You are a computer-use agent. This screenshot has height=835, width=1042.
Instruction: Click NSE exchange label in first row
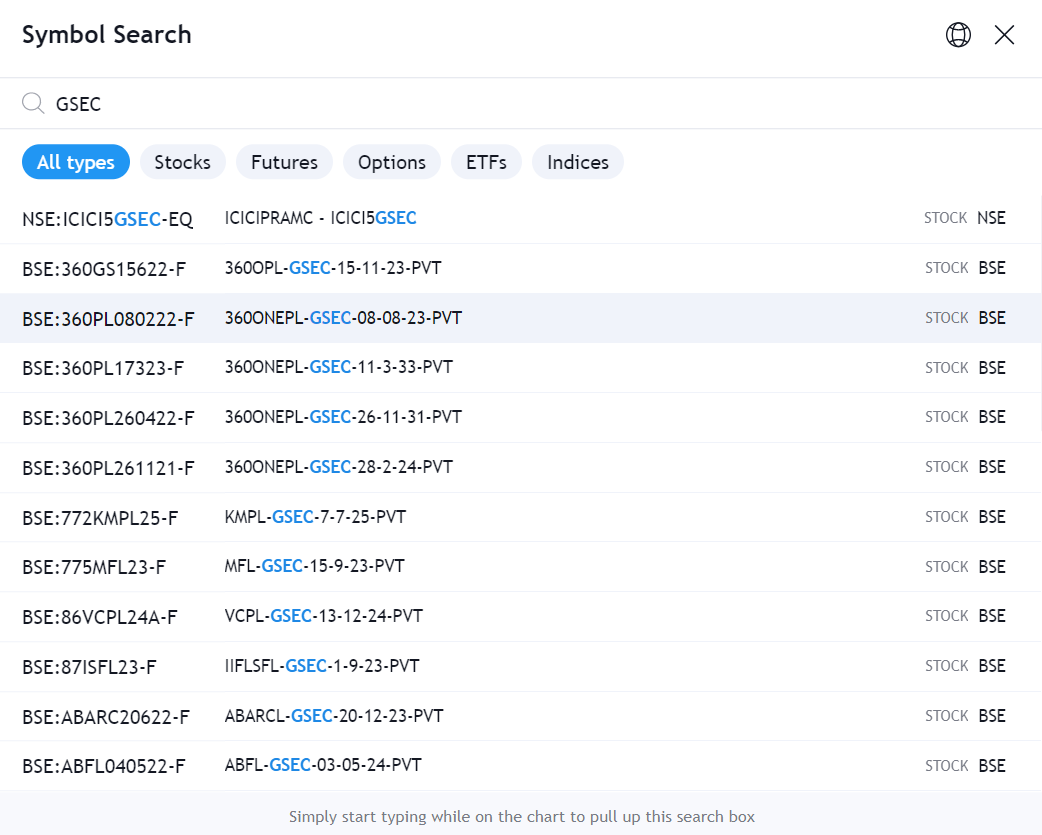click(x=991, y=218)
